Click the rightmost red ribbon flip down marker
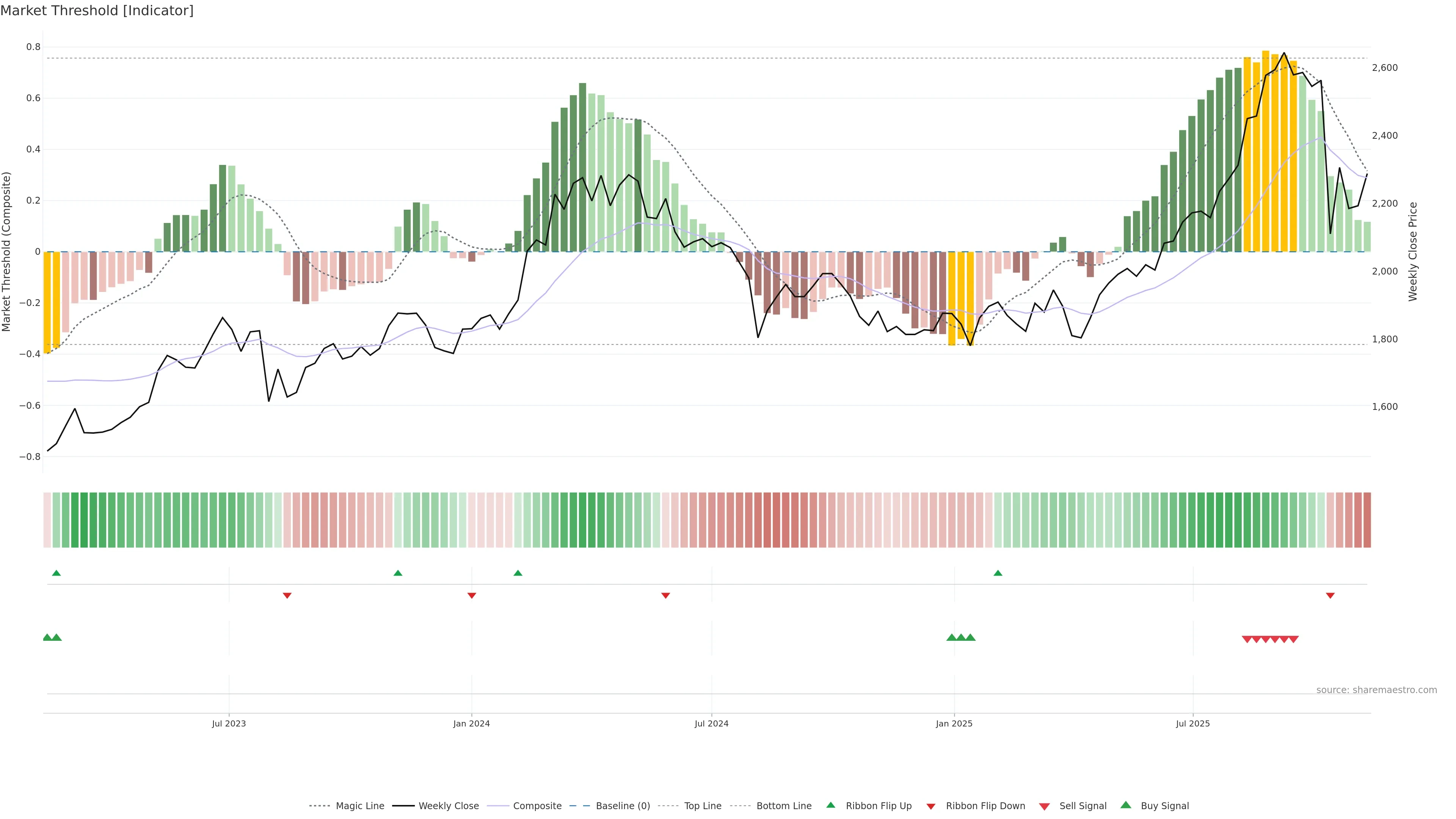The image size is (1456, 819). coord(1330,595)
